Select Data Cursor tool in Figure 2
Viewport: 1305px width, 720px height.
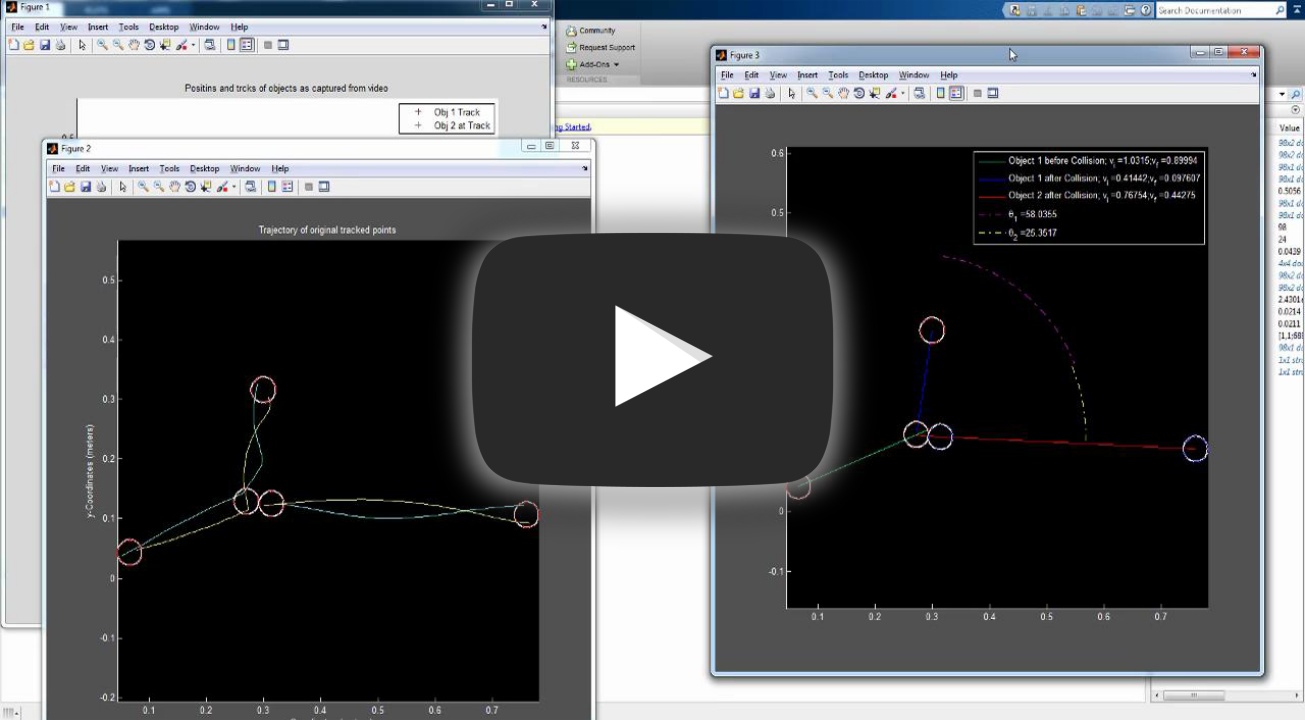click(x=206, y=186)
